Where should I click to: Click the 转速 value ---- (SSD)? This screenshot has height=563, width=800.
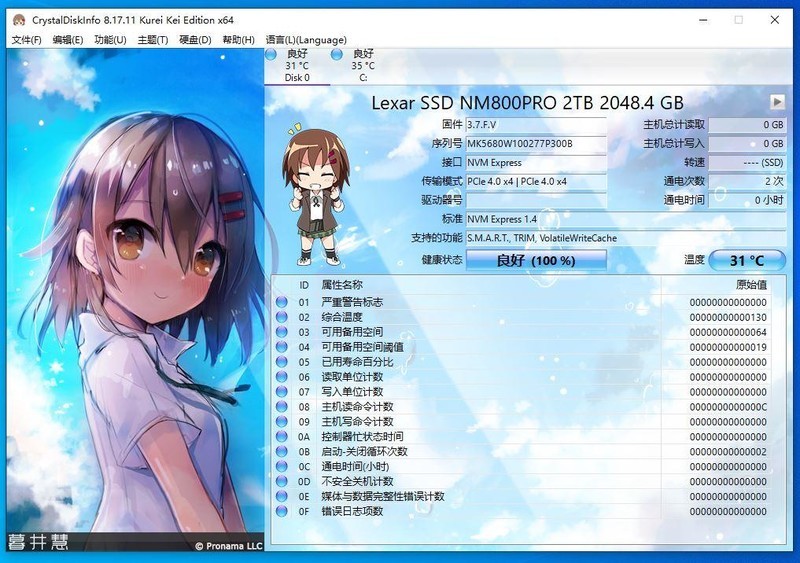747,162
